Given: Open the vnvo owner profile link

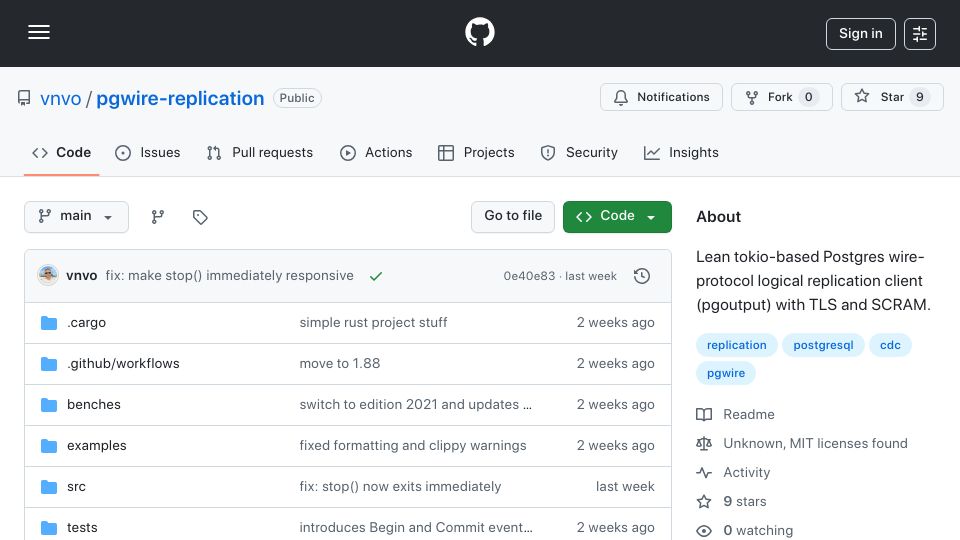Looking at the screenshot, I should click(x=61, y=98).
